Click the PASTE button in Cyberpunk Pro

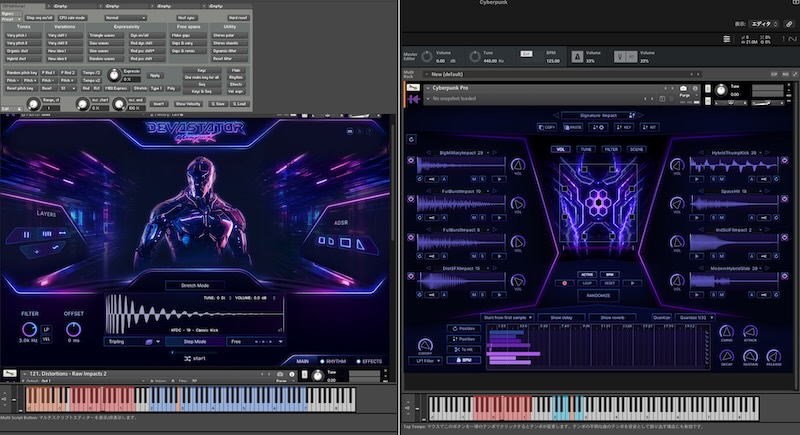coord(573,127)
